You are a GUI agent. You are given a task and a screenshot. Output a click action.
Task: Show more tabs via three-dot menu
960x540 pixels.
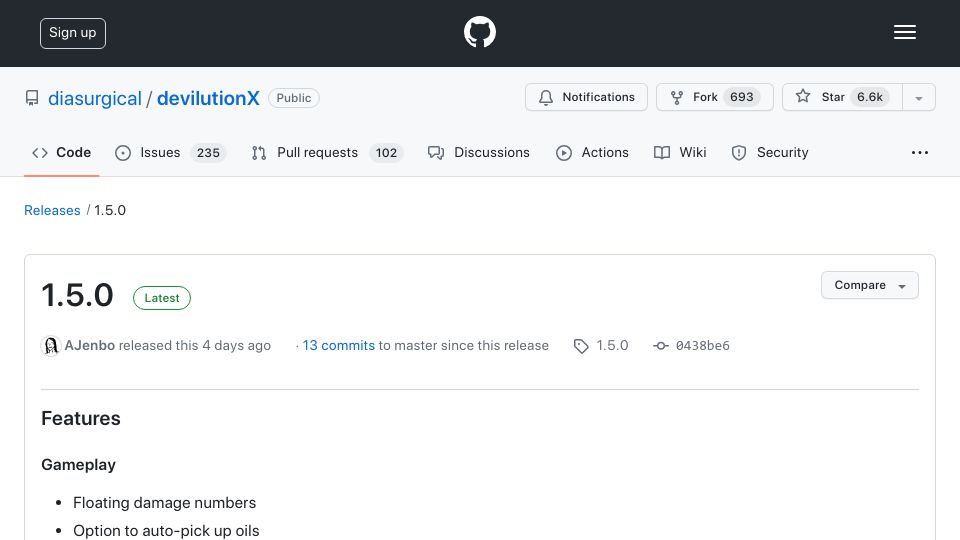(920, 152)
